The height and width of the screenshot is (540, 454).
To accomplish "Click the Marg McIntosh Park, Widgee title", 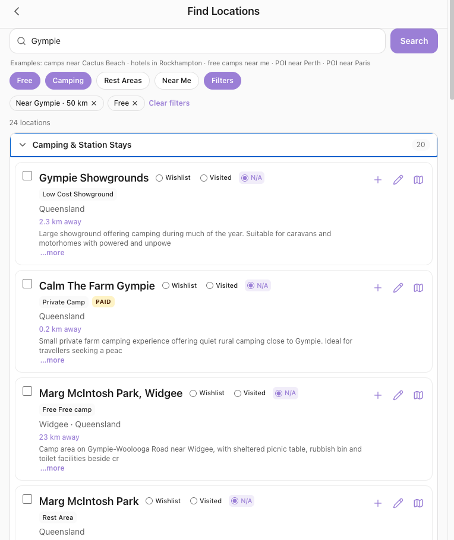I will 111,393.
